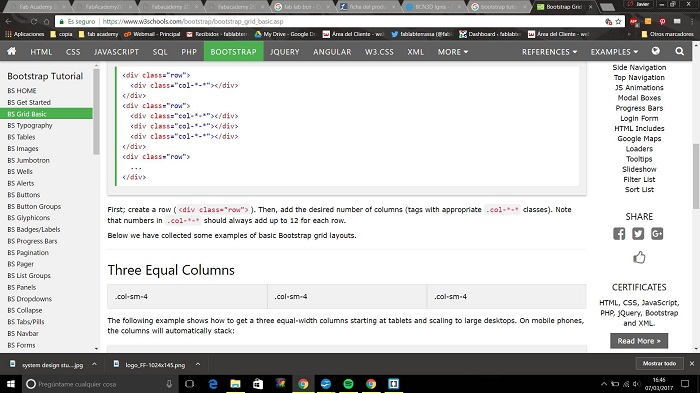Open JAVASCRIPT tutorial tab
Viewport: 700px width, 393px height.
click(116, 52)
